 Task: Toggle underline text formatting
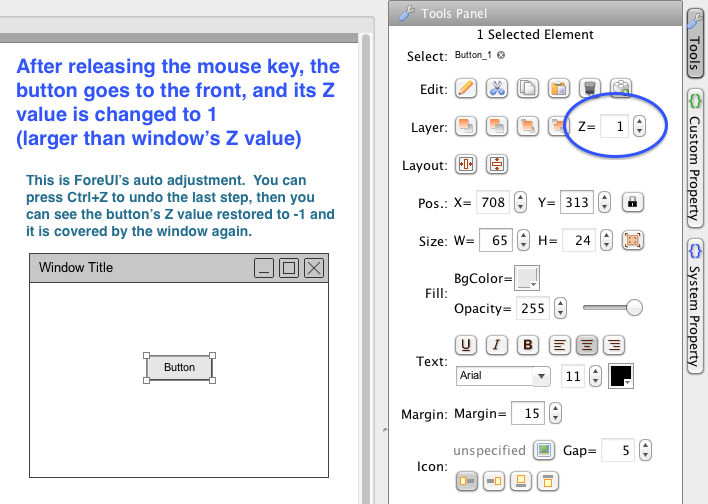[465, 345]
